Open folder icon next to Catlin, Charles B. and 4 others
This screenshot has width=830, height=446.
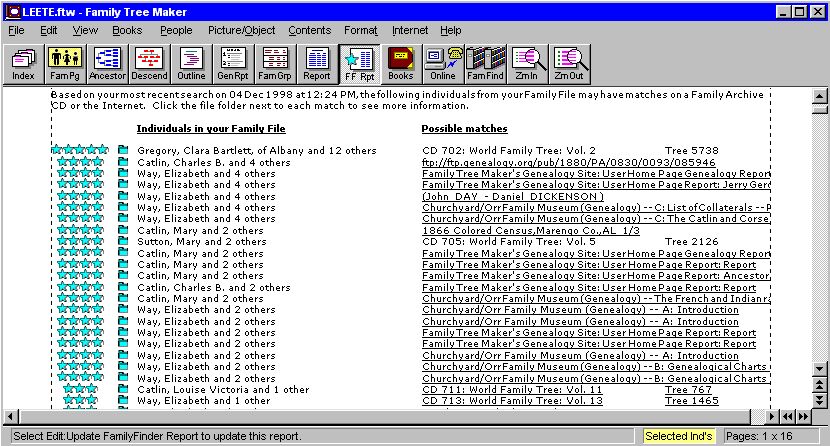[123, 162]
